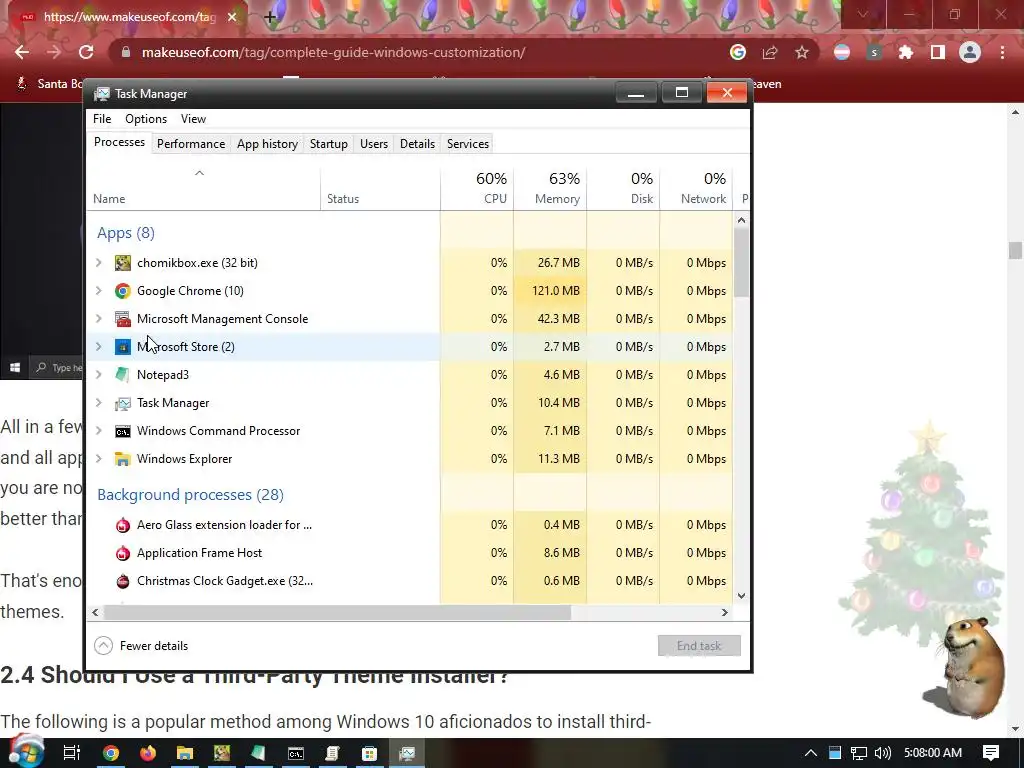Screen dimensions: 1024x768
Task: Open Chrome profile avatar
Action: (x=970, y=52)
